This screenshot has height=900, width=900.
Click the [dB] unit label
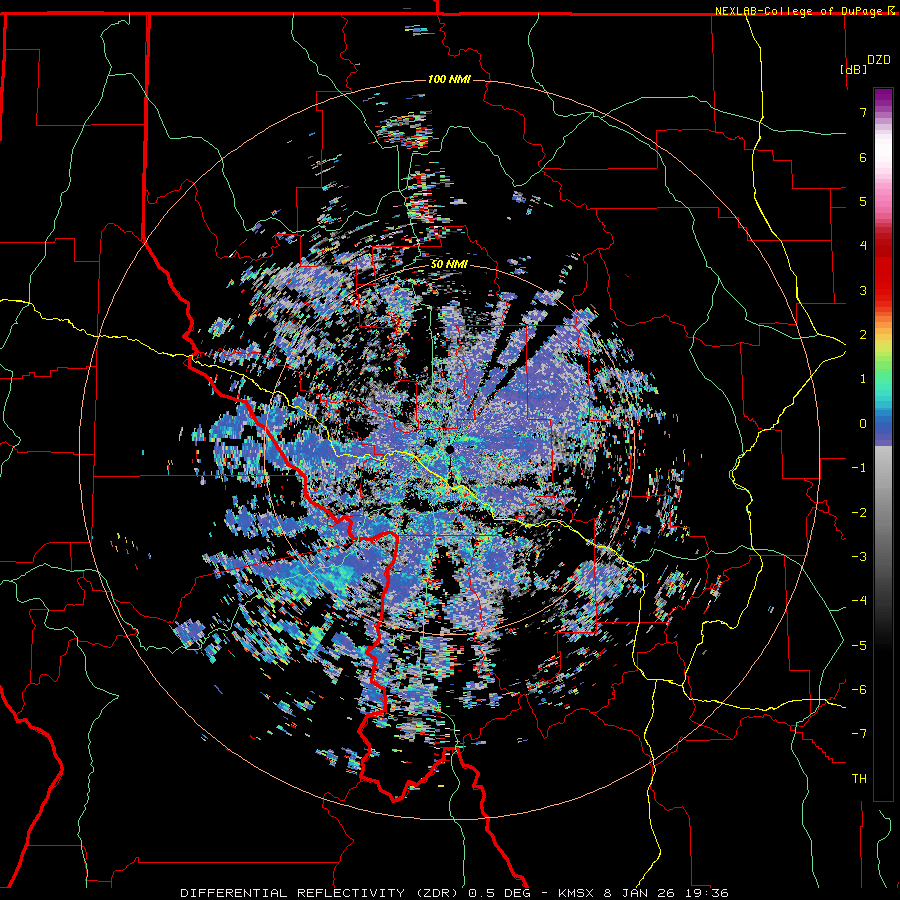[x=853, y=69]
